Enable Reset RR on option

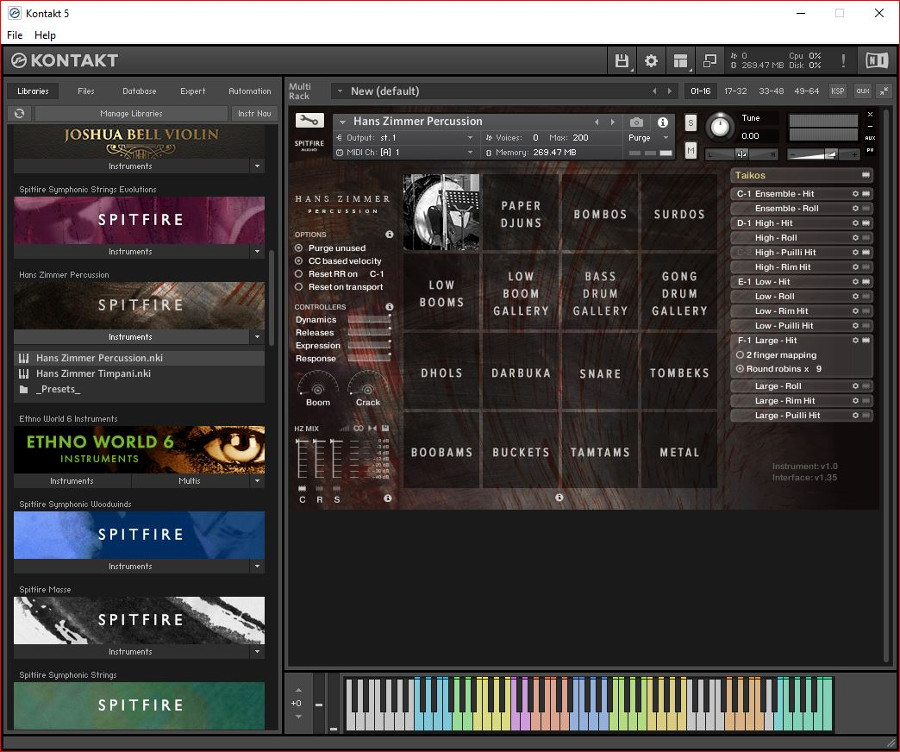click(x=298, y=274)
